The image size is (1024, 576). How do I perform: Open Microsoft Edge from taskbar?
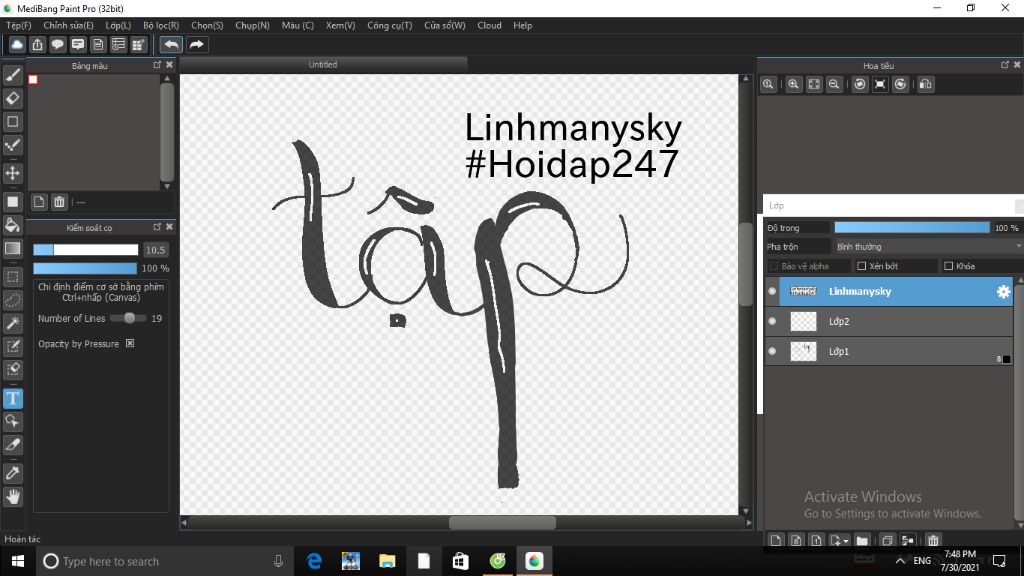click(x=314, y=561)
